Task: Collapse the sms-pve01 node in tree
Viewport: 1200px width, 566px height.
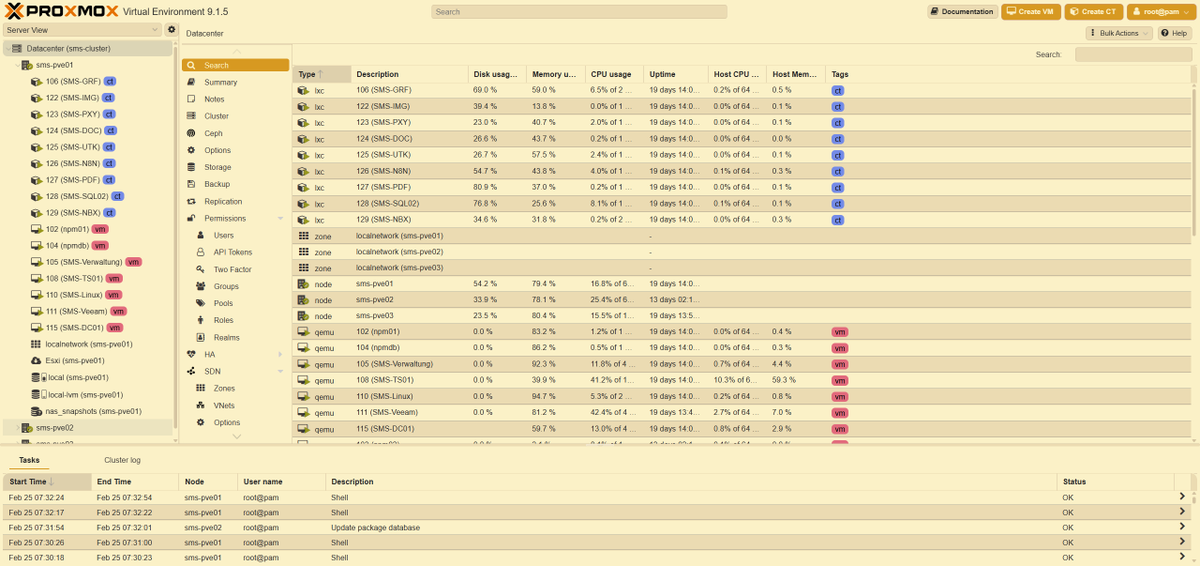Action: click(x=17, y=65)
